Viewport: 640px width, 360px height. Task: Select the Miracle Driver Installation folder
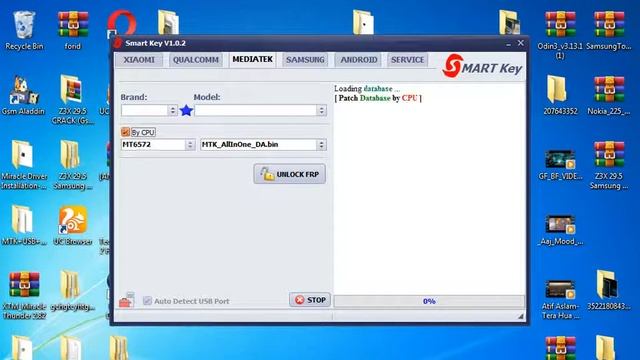(24, 165)
